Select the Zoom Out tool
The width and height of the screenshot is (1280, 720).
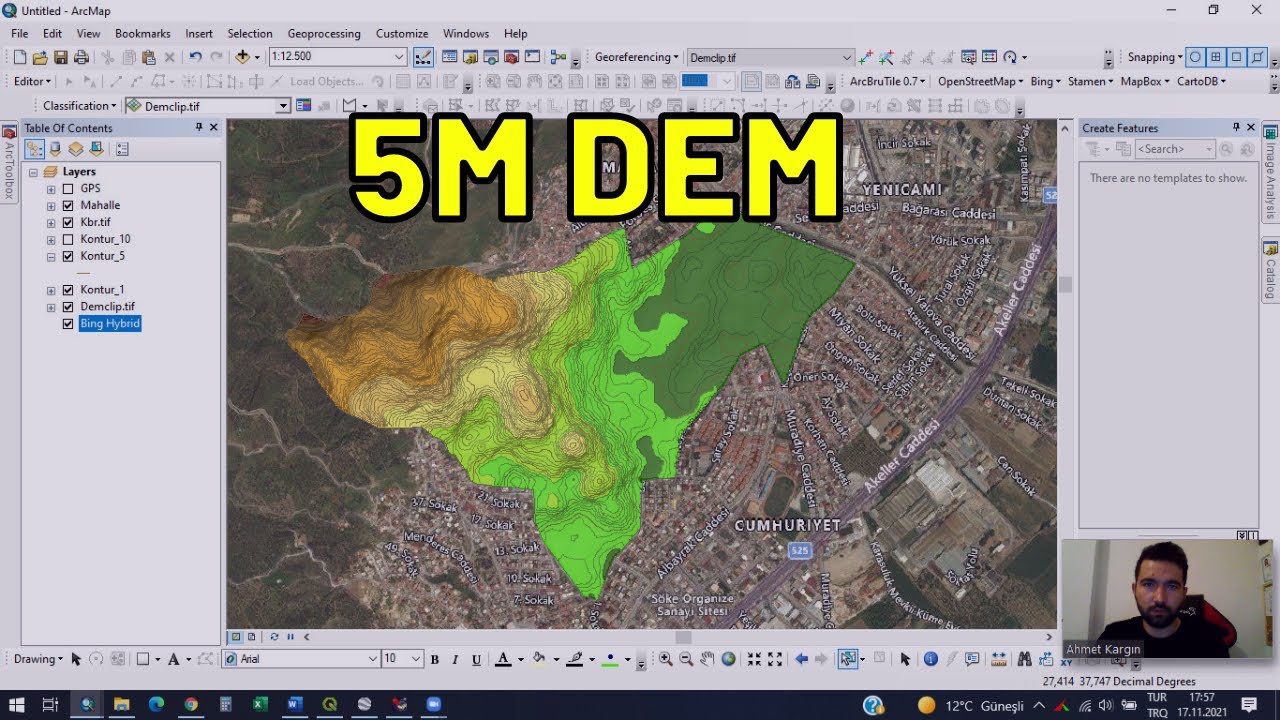686,659
